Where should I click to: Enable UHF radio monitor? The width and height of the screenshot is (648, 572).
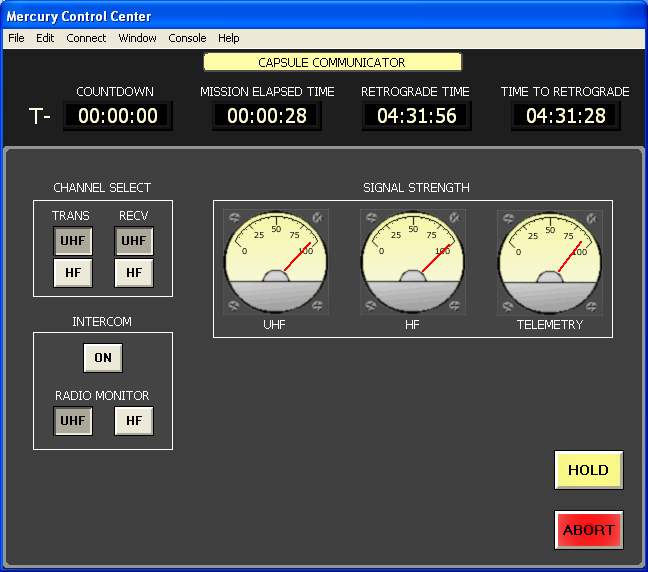(72, 421)
